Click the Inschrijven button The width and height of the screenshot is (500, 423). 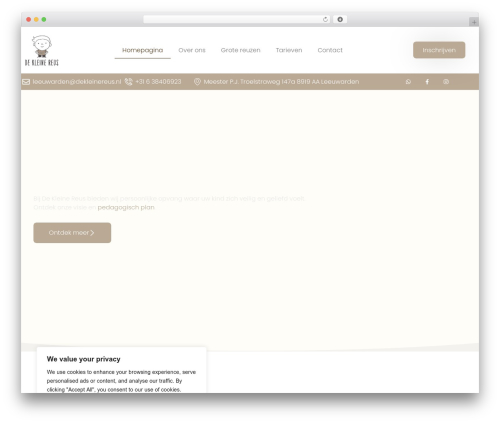point(439,50)
